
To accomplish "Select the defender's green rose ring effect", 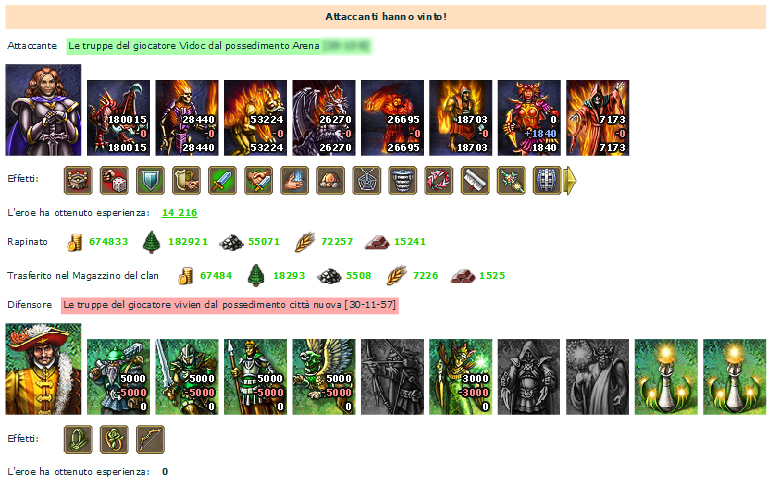I will coord(114,439).
